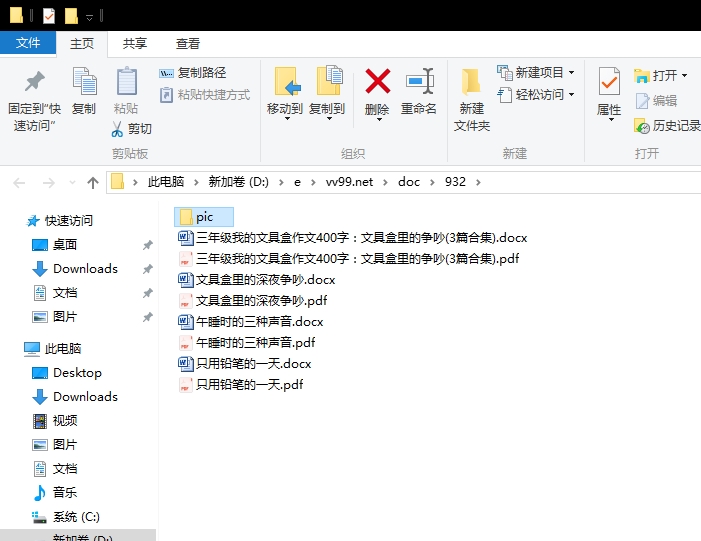Click the 932 breadcrumb segment
The image size is (701, 541).
pos(455,182)
